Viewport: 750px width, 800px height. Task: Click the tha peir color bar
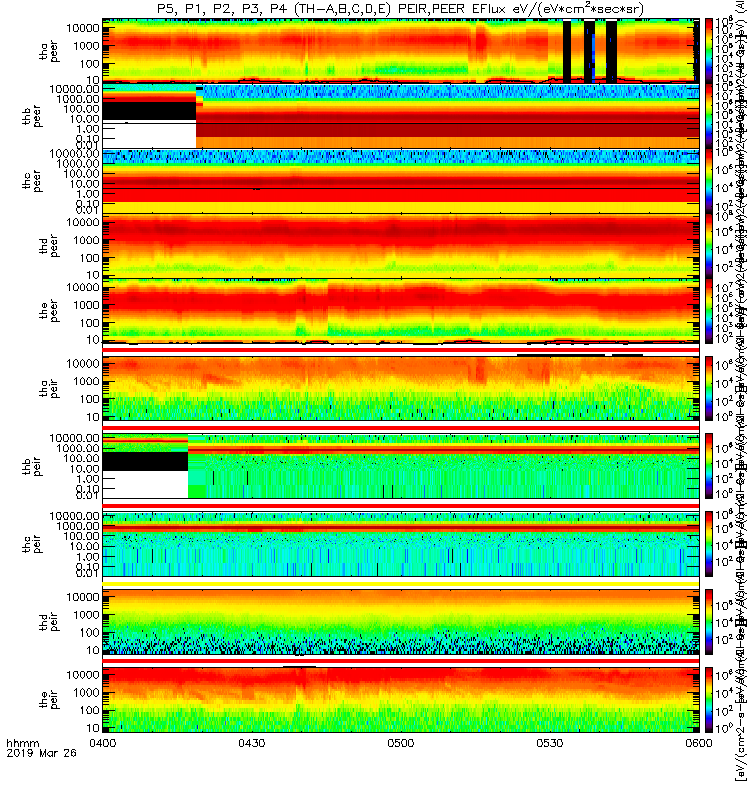(x=709, y=388)
